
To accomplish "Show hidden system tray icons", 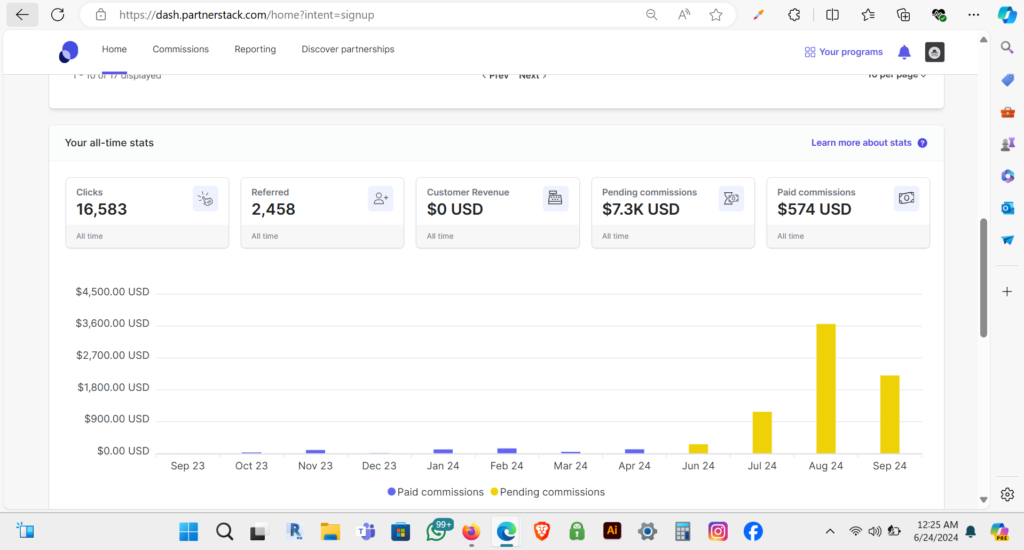I will [829, 531].
